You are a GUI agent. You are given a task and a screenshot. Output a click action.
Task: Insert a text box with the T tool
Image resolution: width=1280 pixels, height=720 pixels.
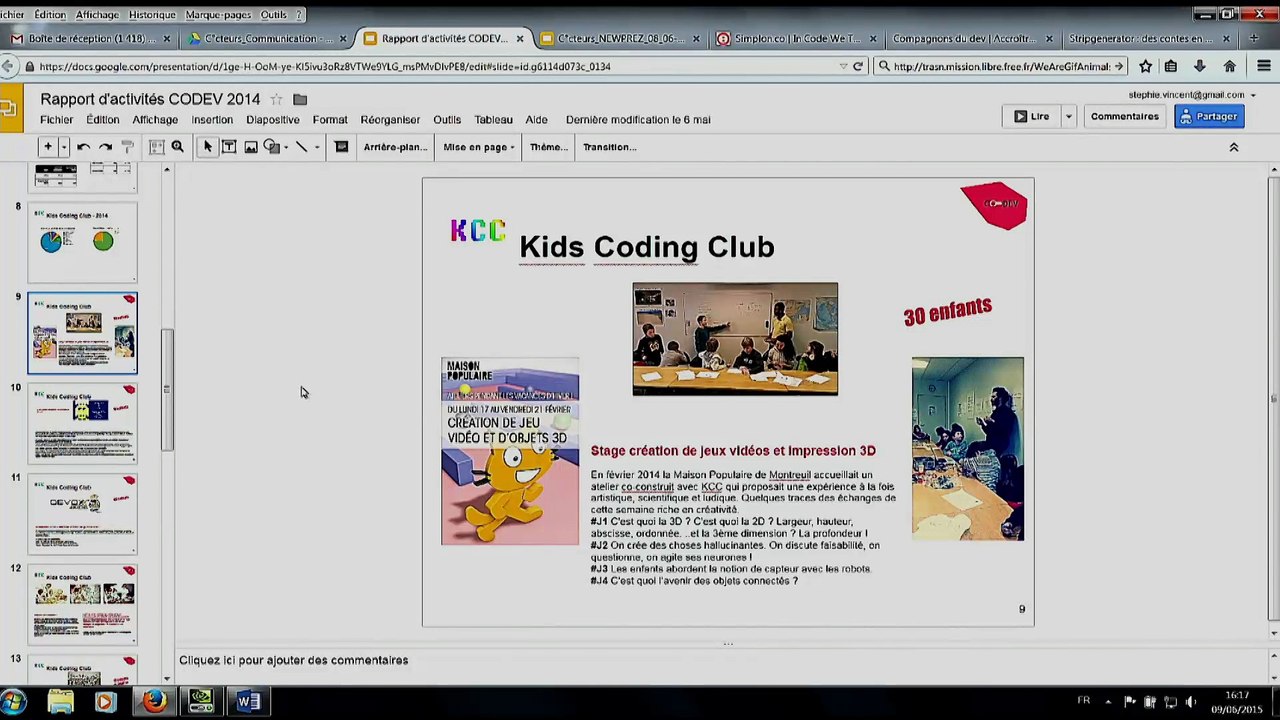pyautogui.click(x=229, y=147)
